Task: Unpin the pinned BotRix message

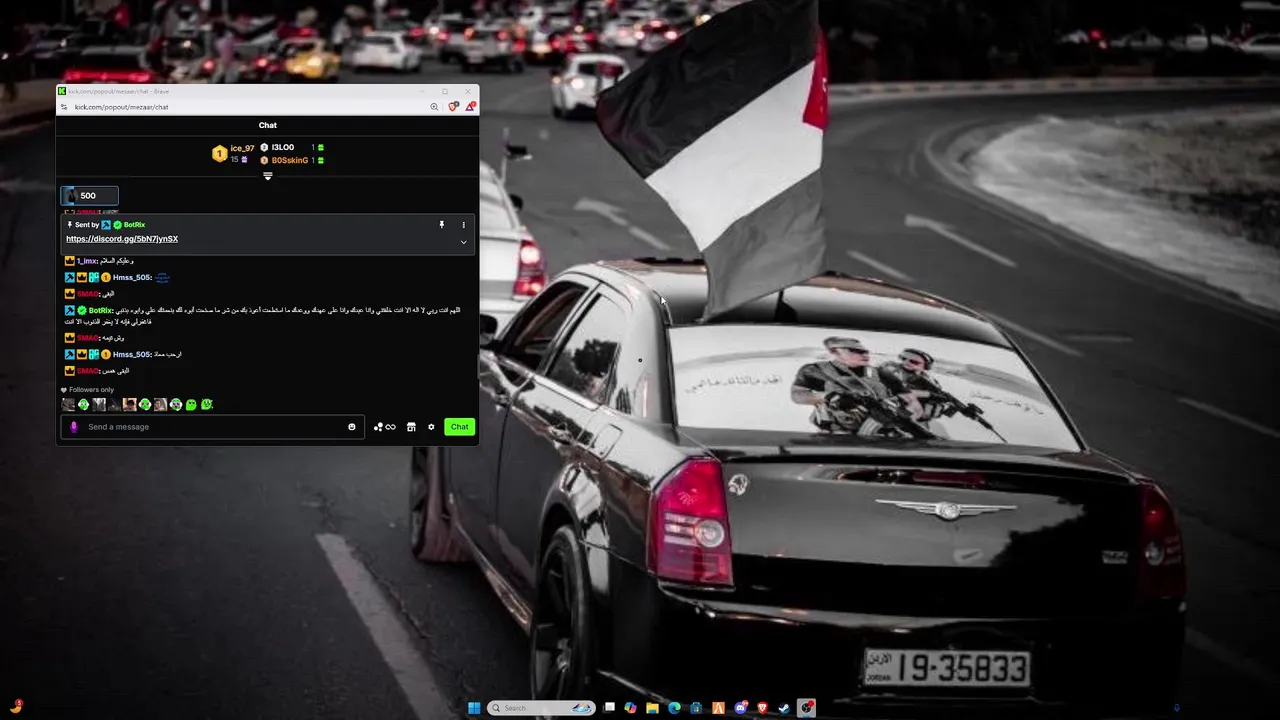Action: coord(441,225)
